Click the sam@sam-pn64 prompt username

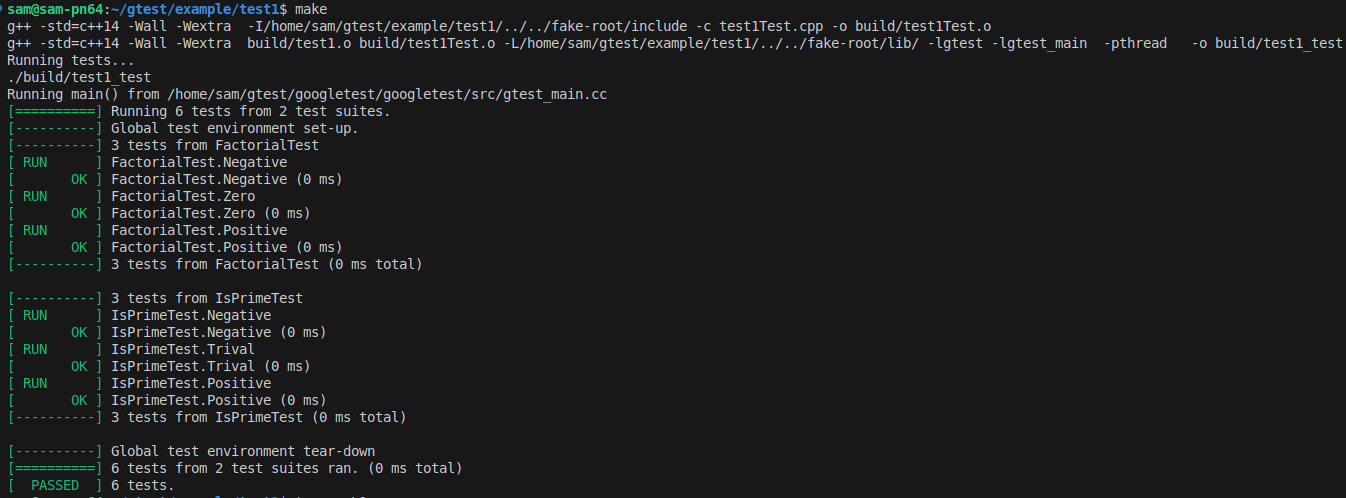coord(55,9)
